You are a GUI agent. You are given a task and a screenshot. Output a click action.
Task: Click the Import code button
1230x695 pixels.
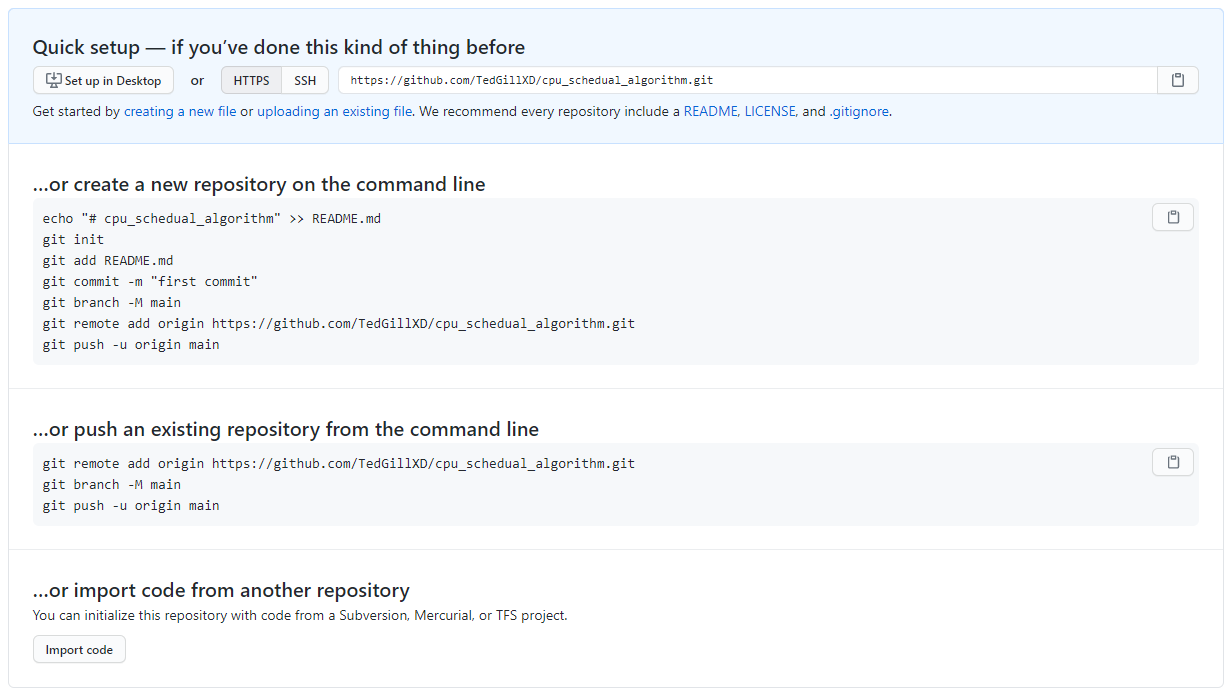click(x=79, y=650)
